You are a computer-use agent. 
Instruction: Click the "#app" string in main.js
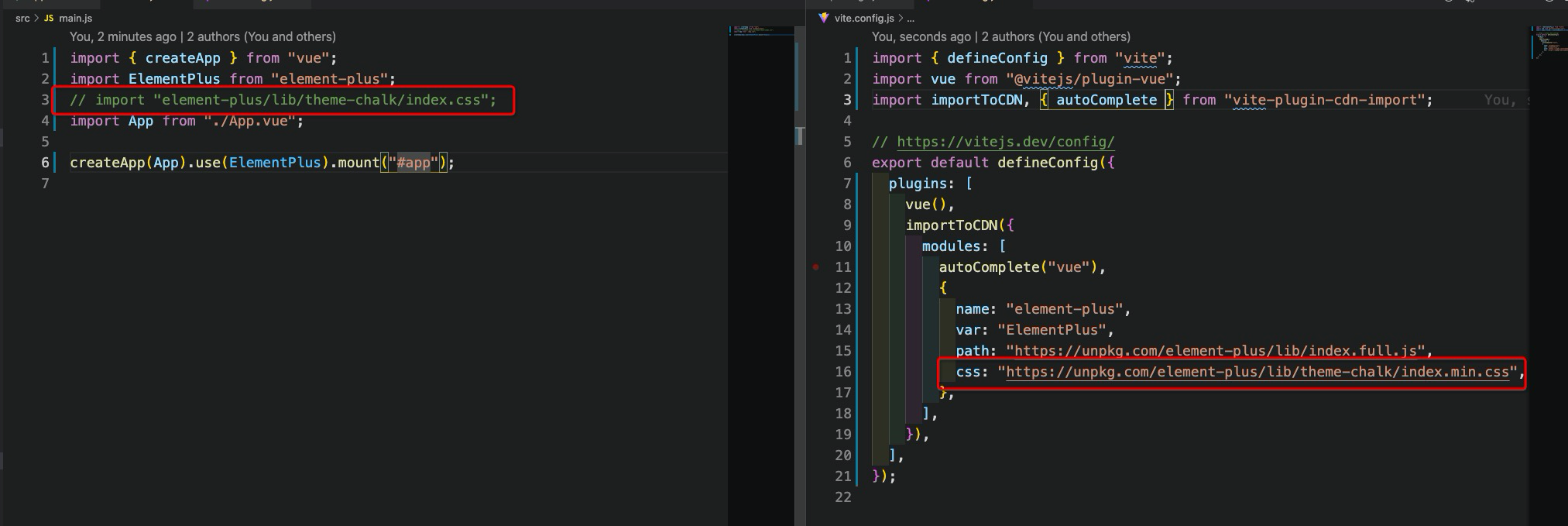413,163
